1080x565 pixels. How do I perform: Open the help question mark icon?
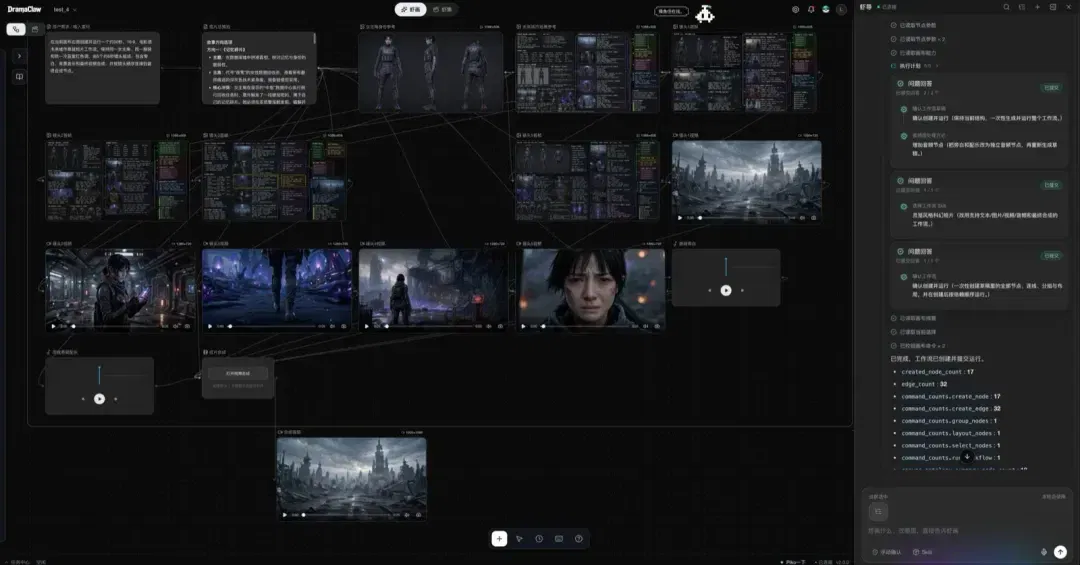(x=579, y=539)
